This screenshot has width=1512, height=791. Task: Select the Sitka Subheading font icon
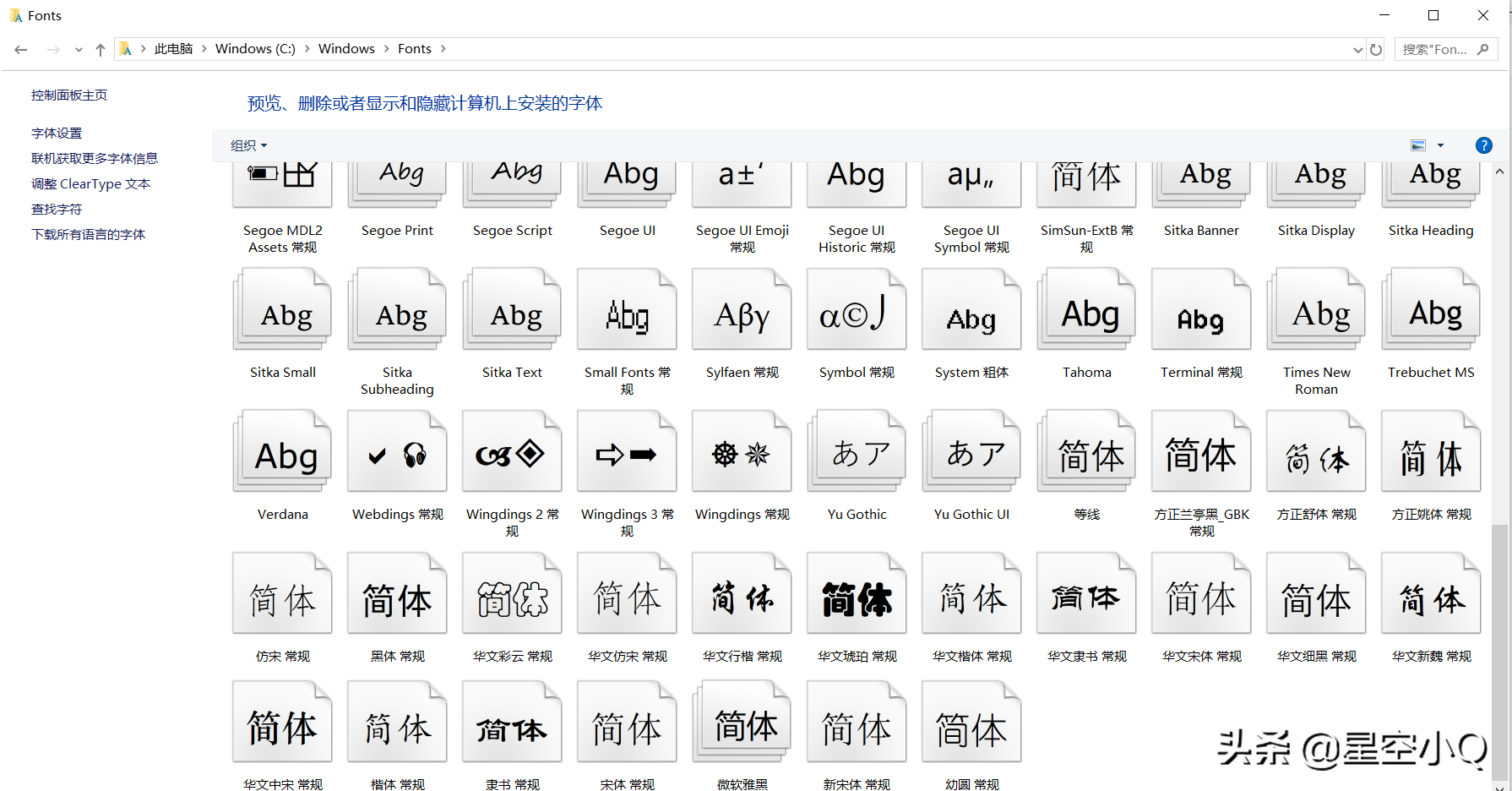pyautogui.click(x=397, y=308)
